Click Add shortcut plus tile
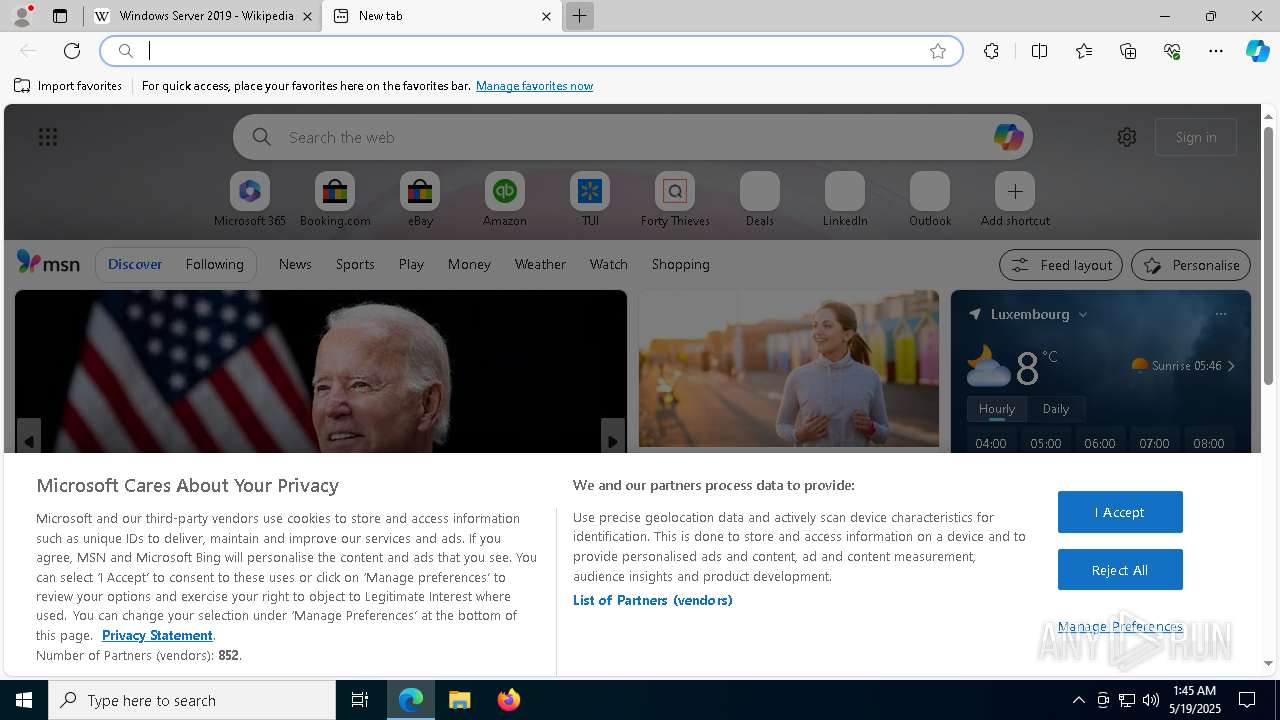 coord(1015,200)
